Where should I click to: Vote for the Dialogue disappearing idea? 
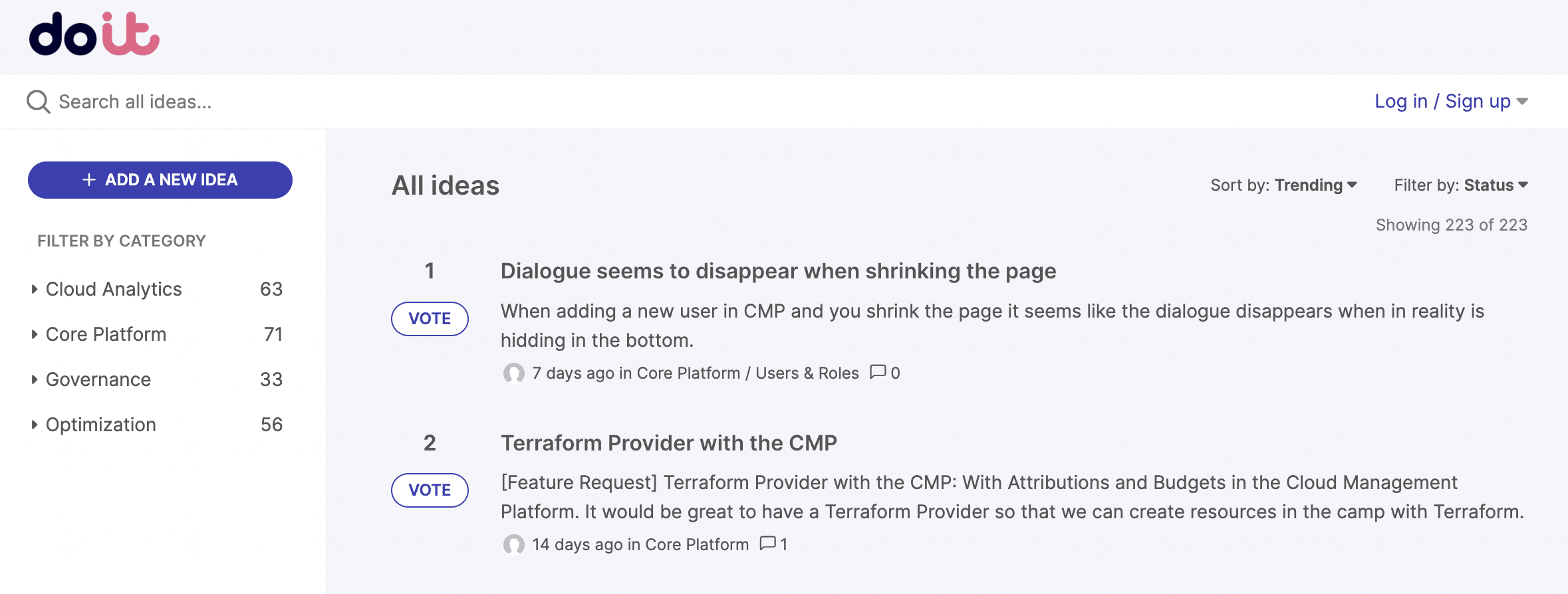[430, 319]
